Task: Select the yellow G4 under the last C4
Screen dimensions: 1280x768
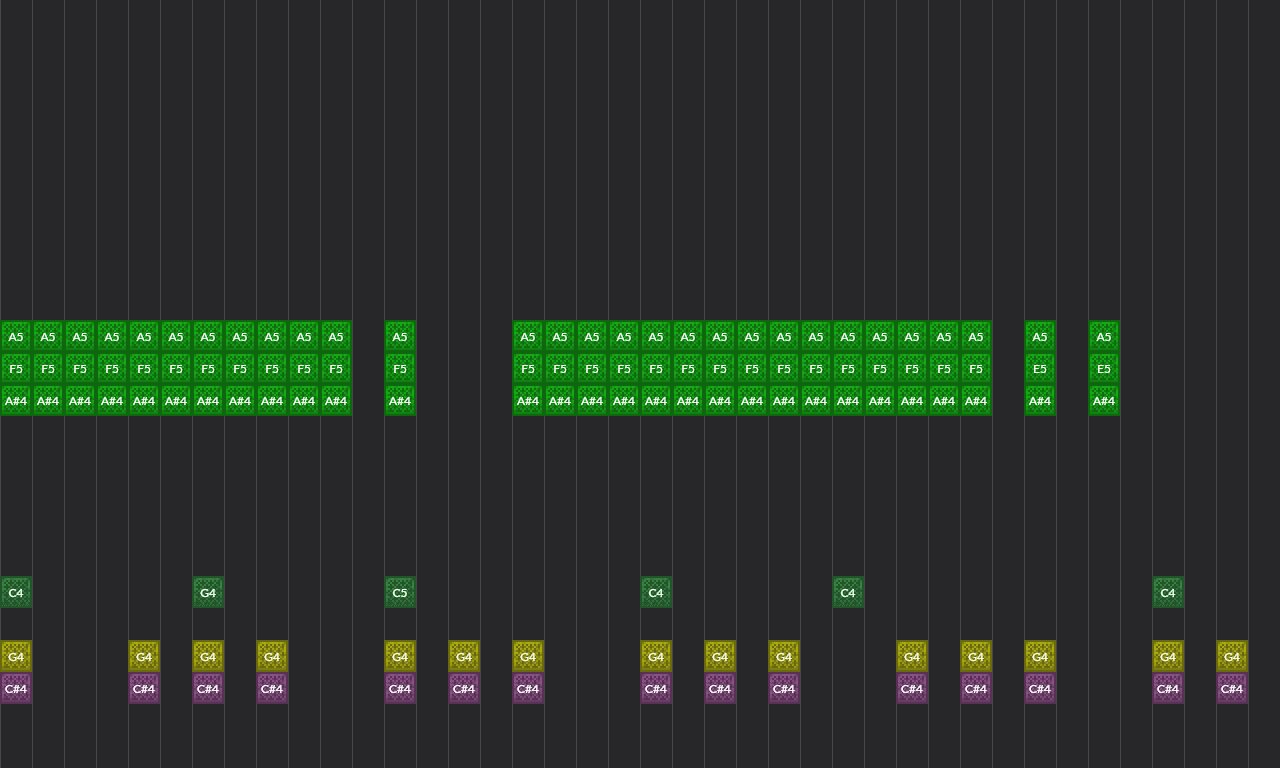Action: [1168, 656]
